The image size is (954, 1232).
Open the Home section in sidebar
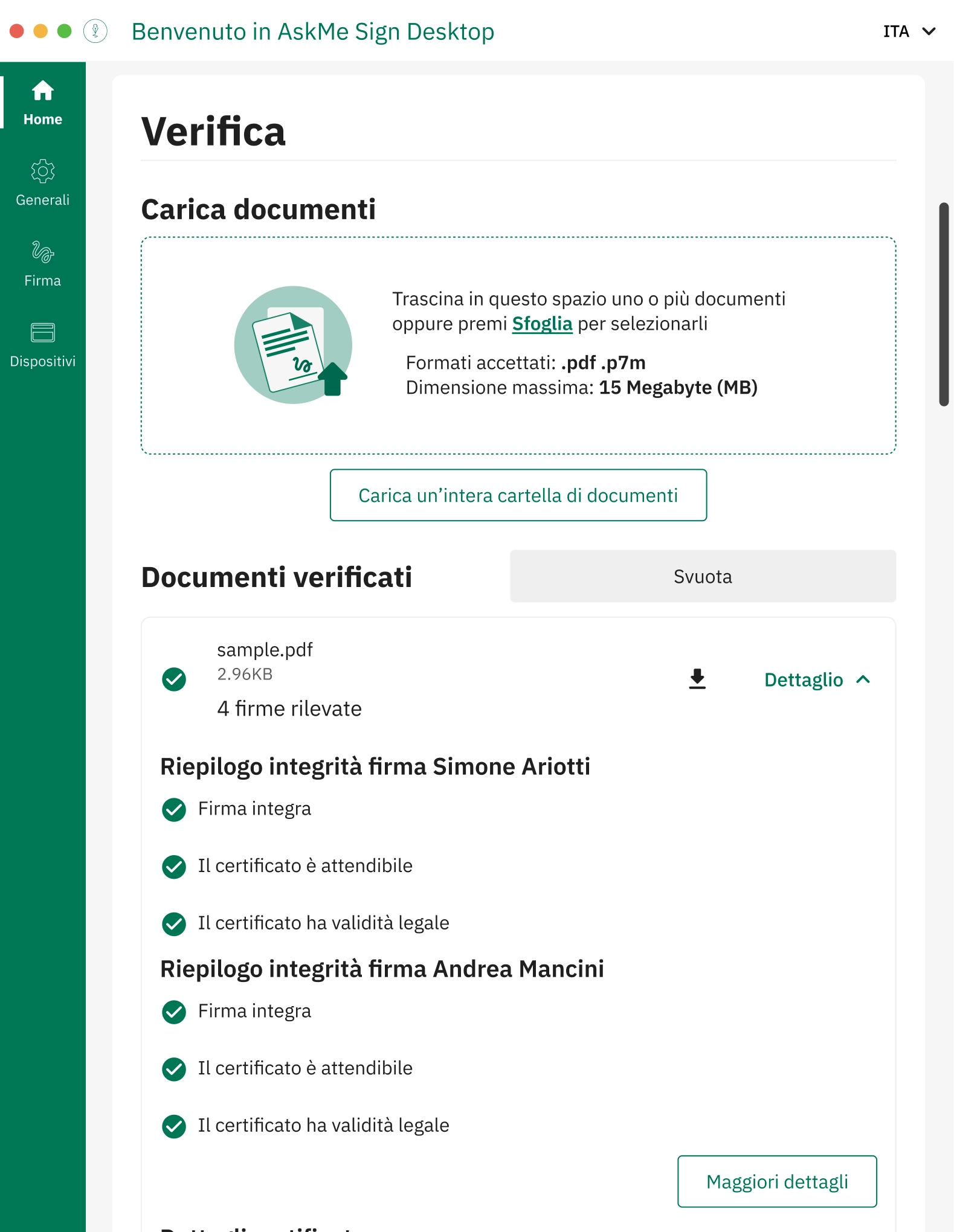pos(43,103)
